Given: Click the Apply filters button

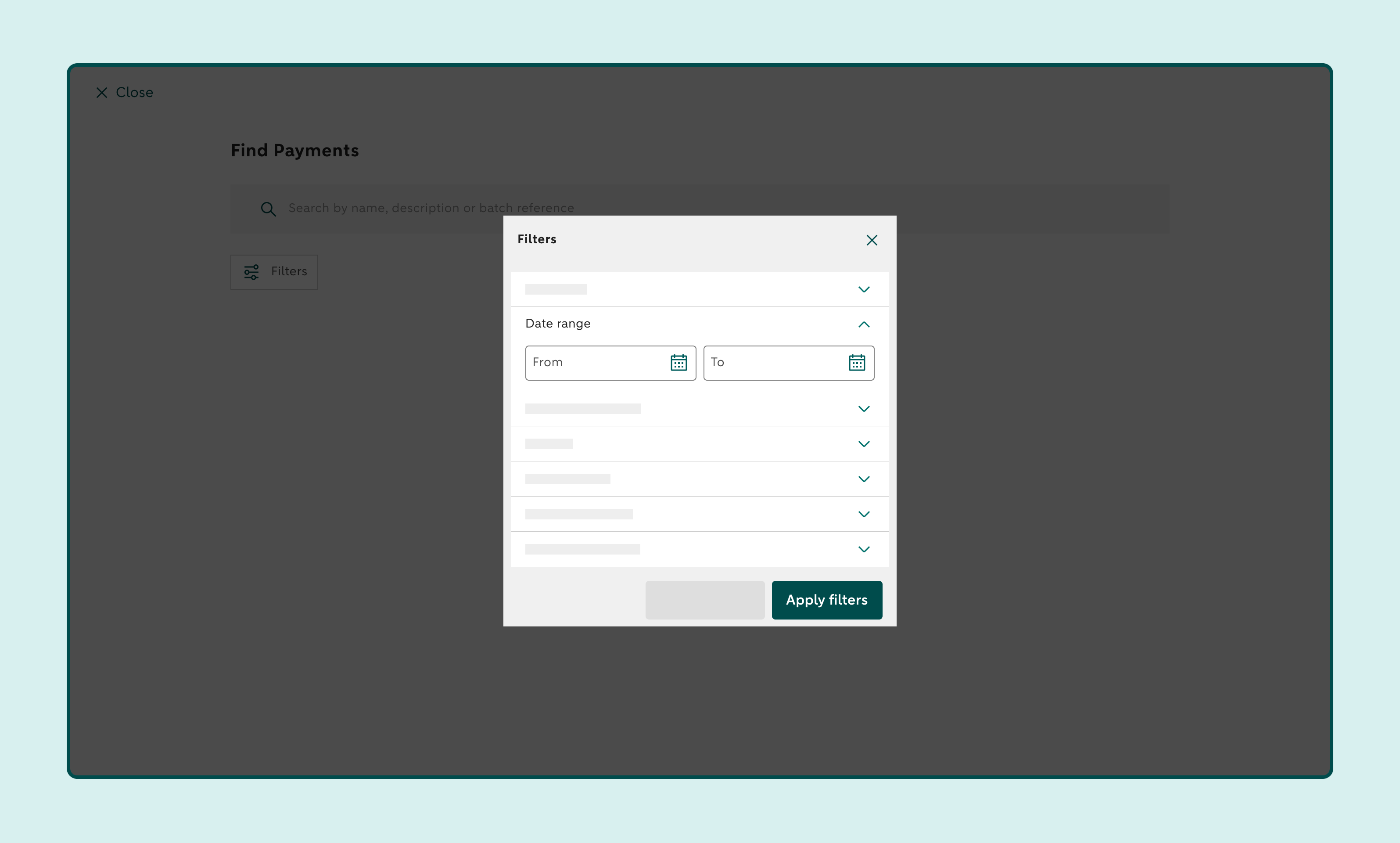Looking at the screenshot, I should click(826, 600).
